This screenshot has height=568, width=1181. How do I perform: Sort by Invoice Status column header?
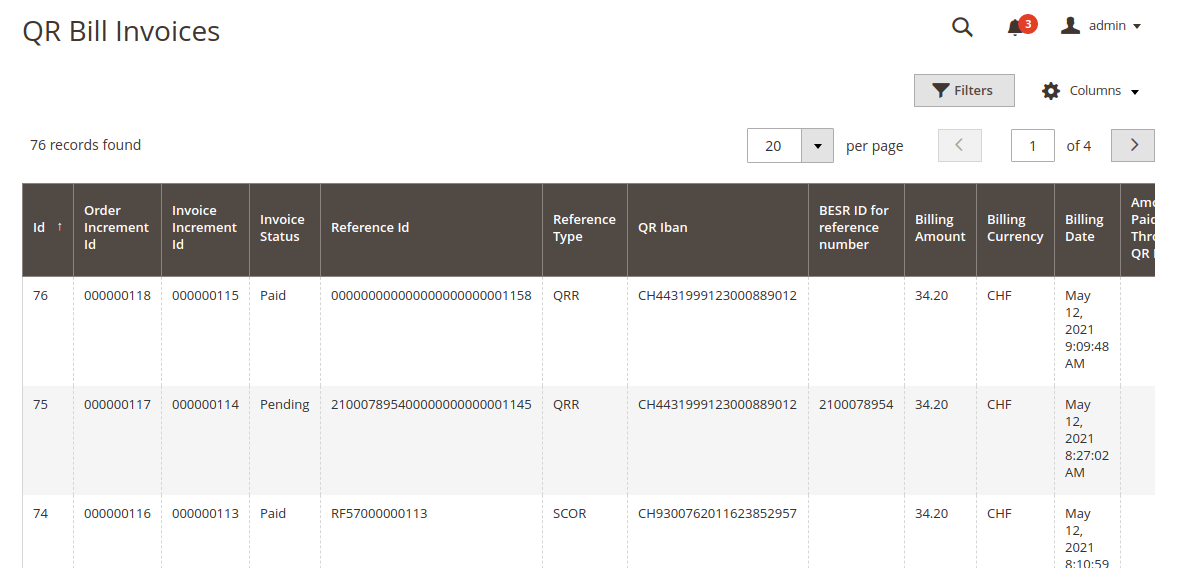tap(282, 228)
